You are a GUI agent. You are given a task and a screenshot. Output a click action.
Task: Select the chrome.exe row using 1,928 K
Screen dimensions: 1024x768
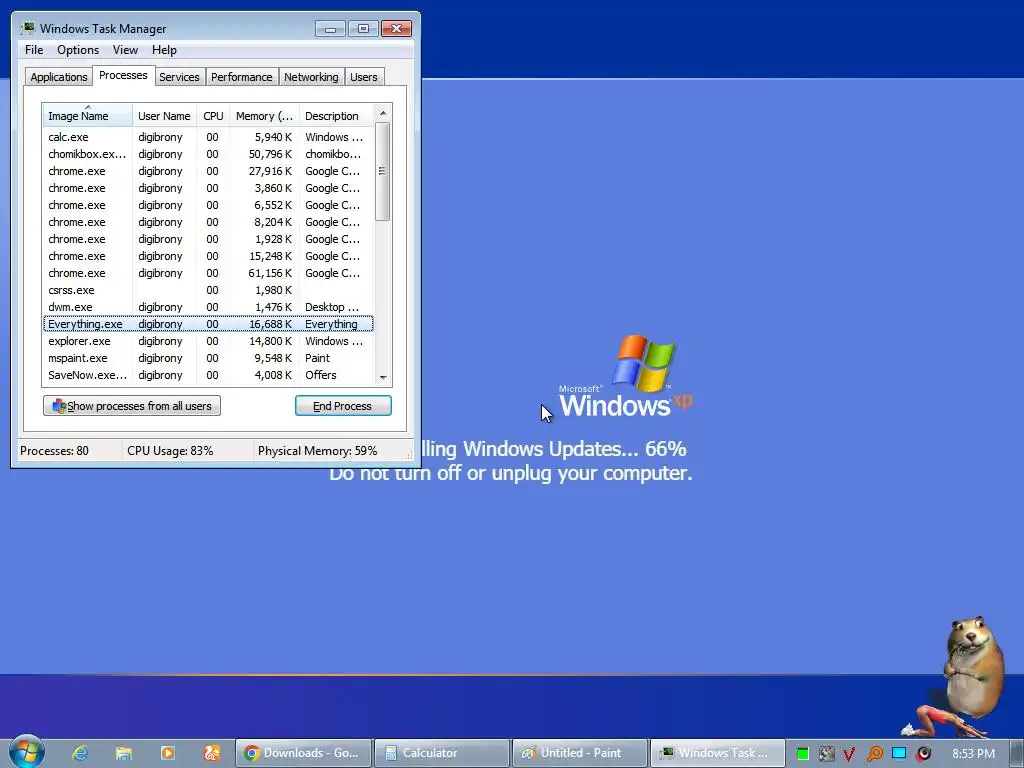tap(208, 239)
